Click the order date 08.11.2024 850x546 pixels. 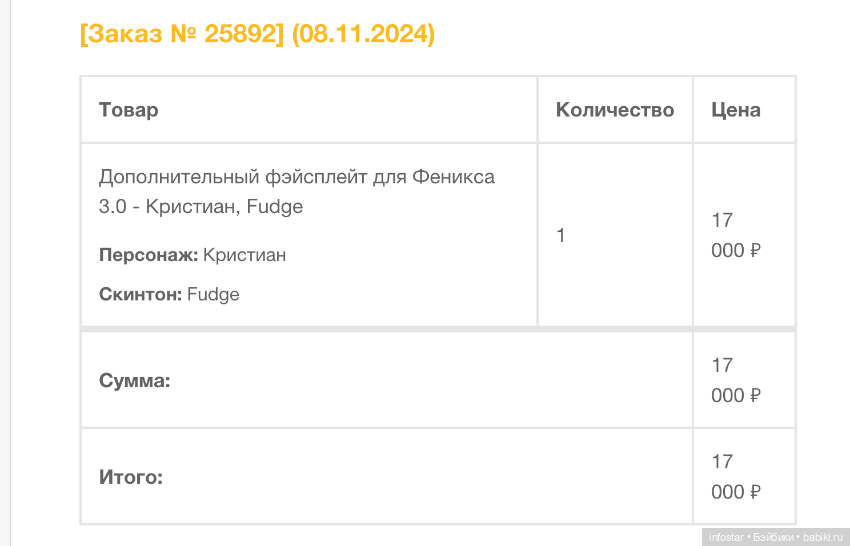(x=363, y=34)
